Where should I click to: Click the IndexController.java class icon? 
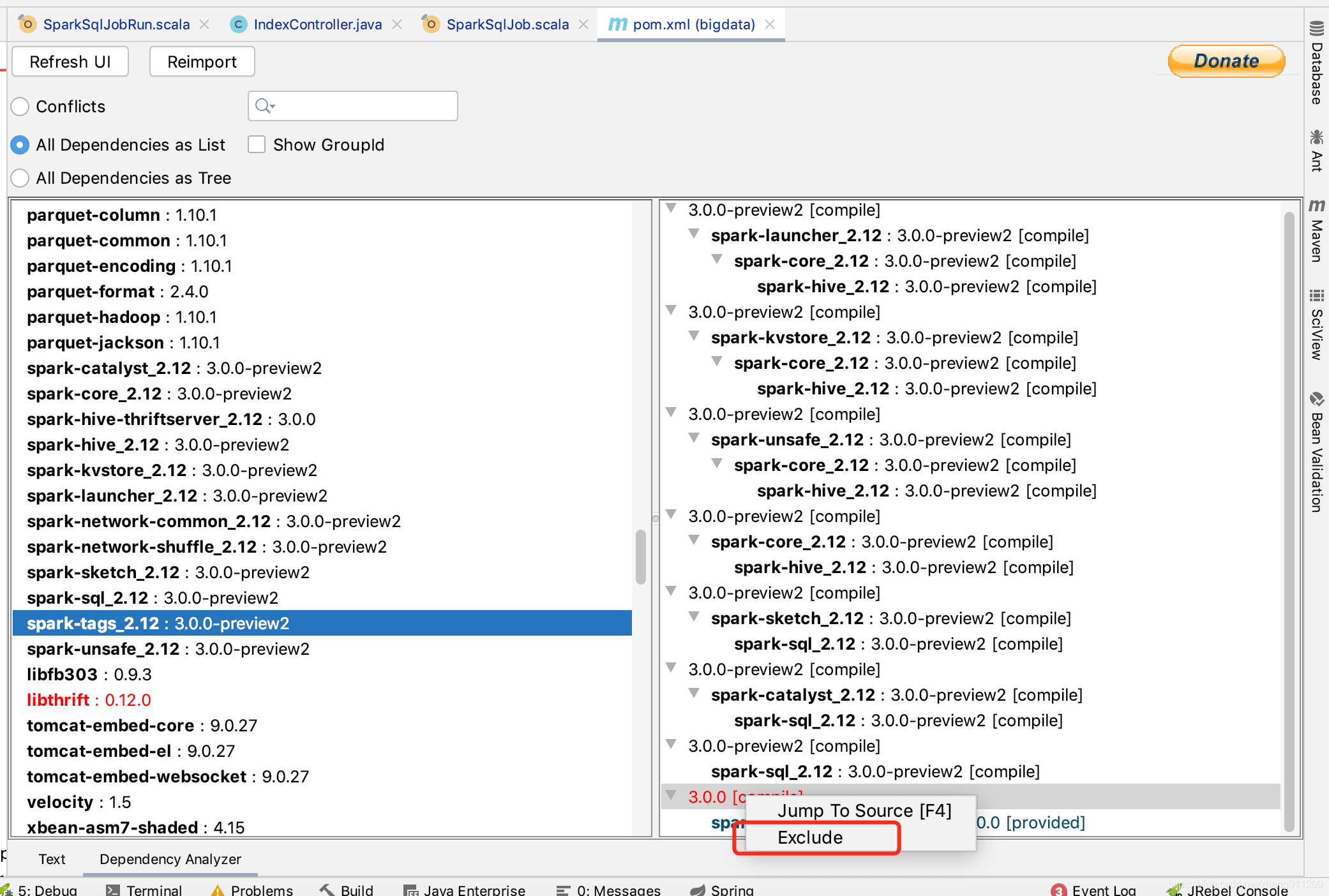click(x=238, y=24)
